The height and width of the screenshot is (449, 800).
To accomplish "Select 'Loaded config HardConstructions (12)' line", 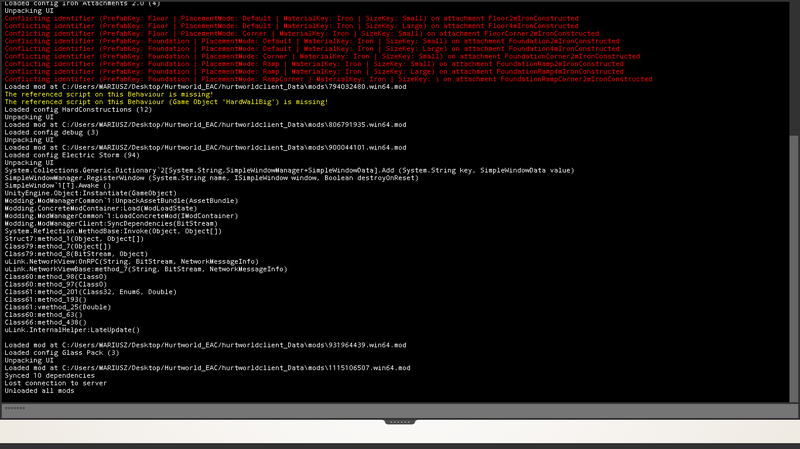I will (78, 110).
